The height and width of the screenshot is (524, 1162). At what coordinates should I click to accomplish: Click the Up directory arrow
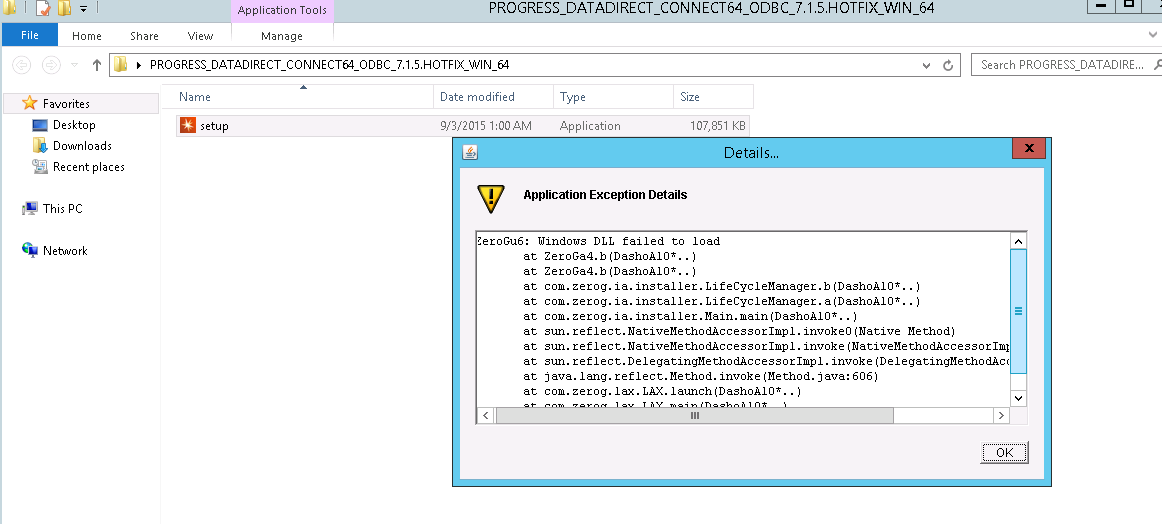(x=97, y=65)
